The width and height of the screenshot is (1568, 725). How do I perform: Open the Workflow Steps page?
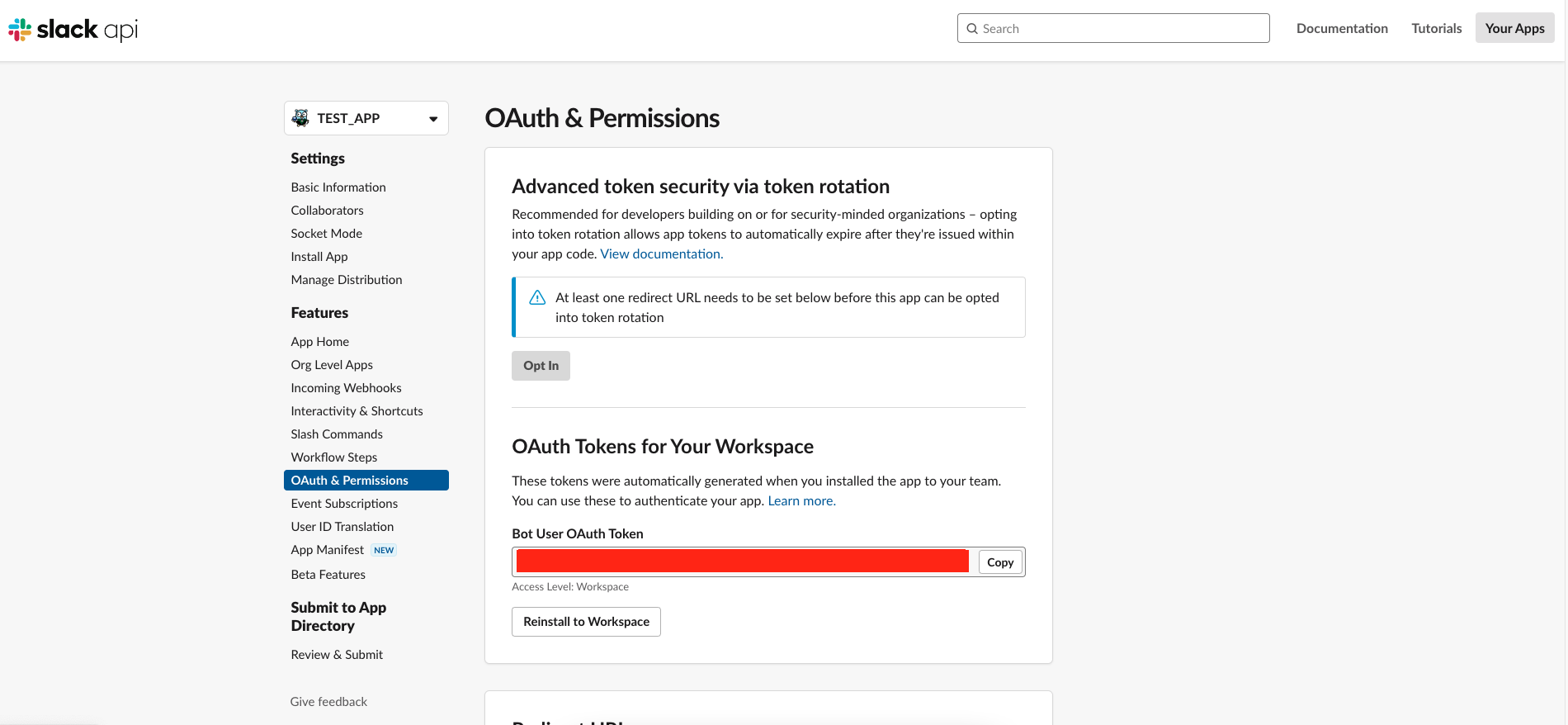pyautogui.click(x=333, y=457)
